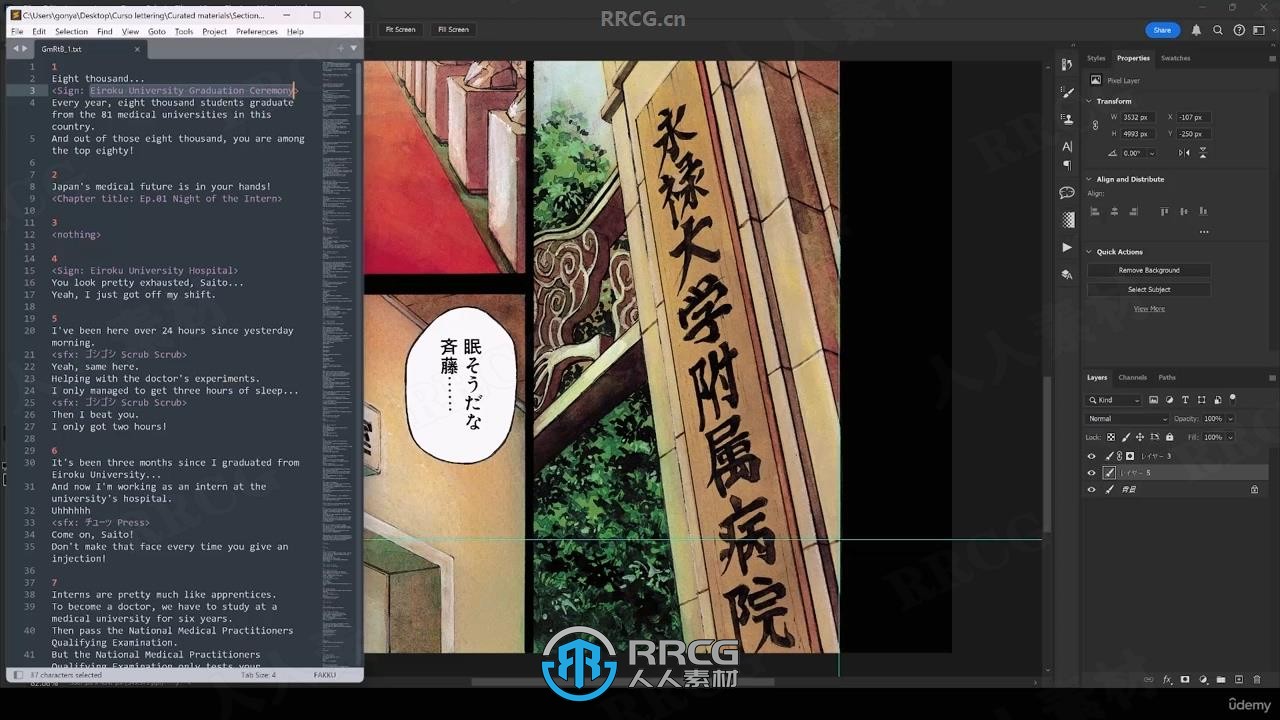Screen dimensions: 1280x720
Task: Align right edges in Properties
Action: 1133,211
